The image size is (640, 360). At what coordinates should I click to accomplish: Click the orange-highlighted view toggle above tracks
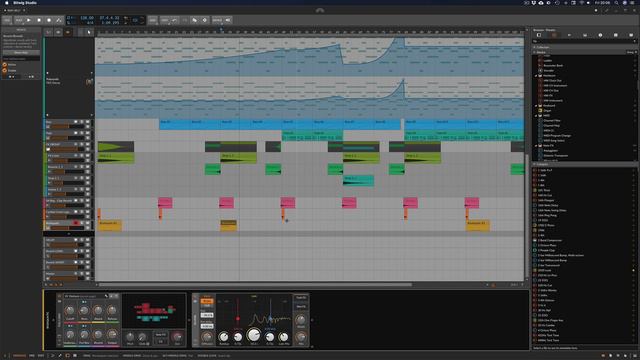(x=68, y=32)
